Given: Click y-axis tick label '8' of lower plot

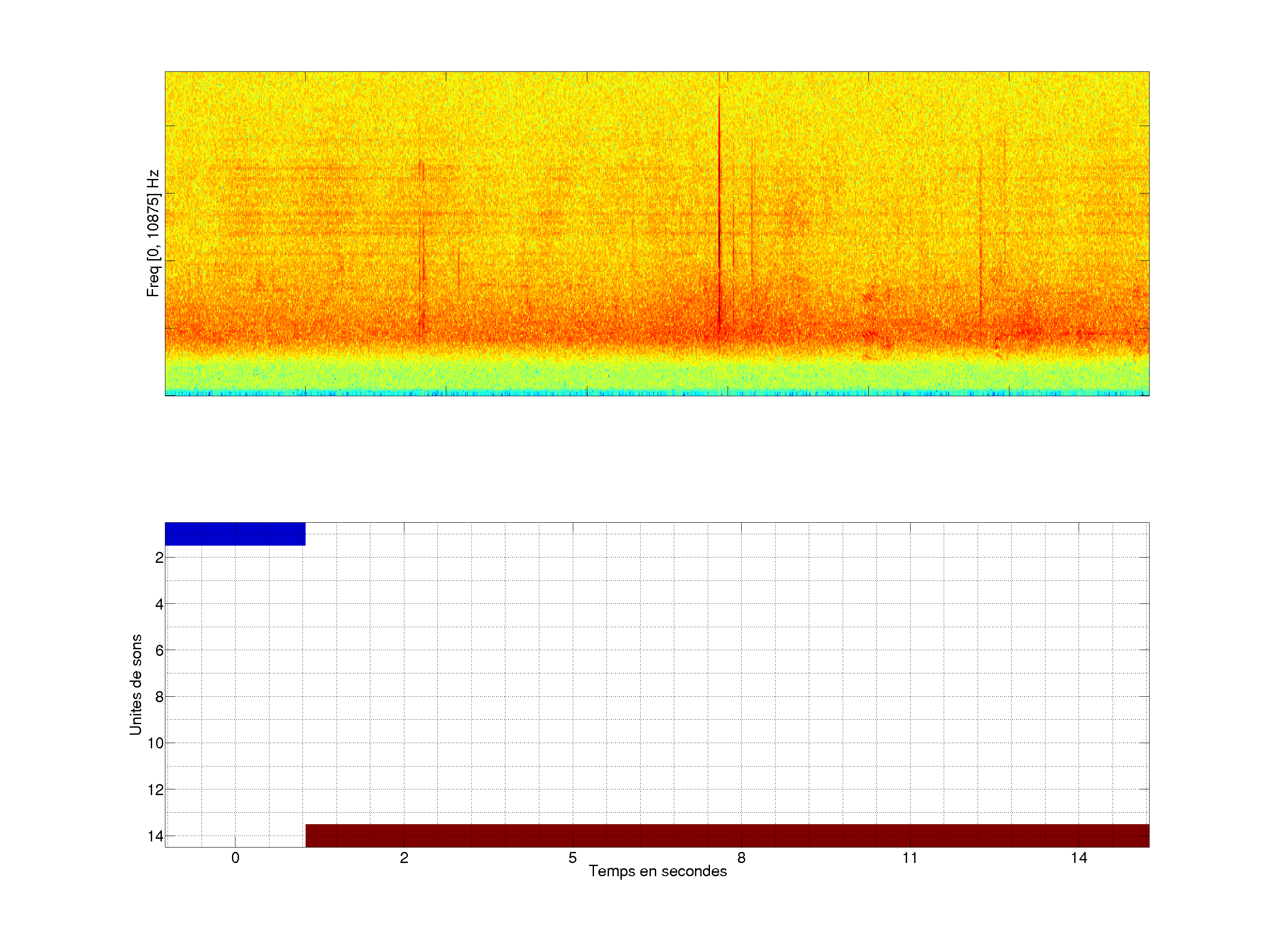Looking at the screenshot, I should [159, 697].
